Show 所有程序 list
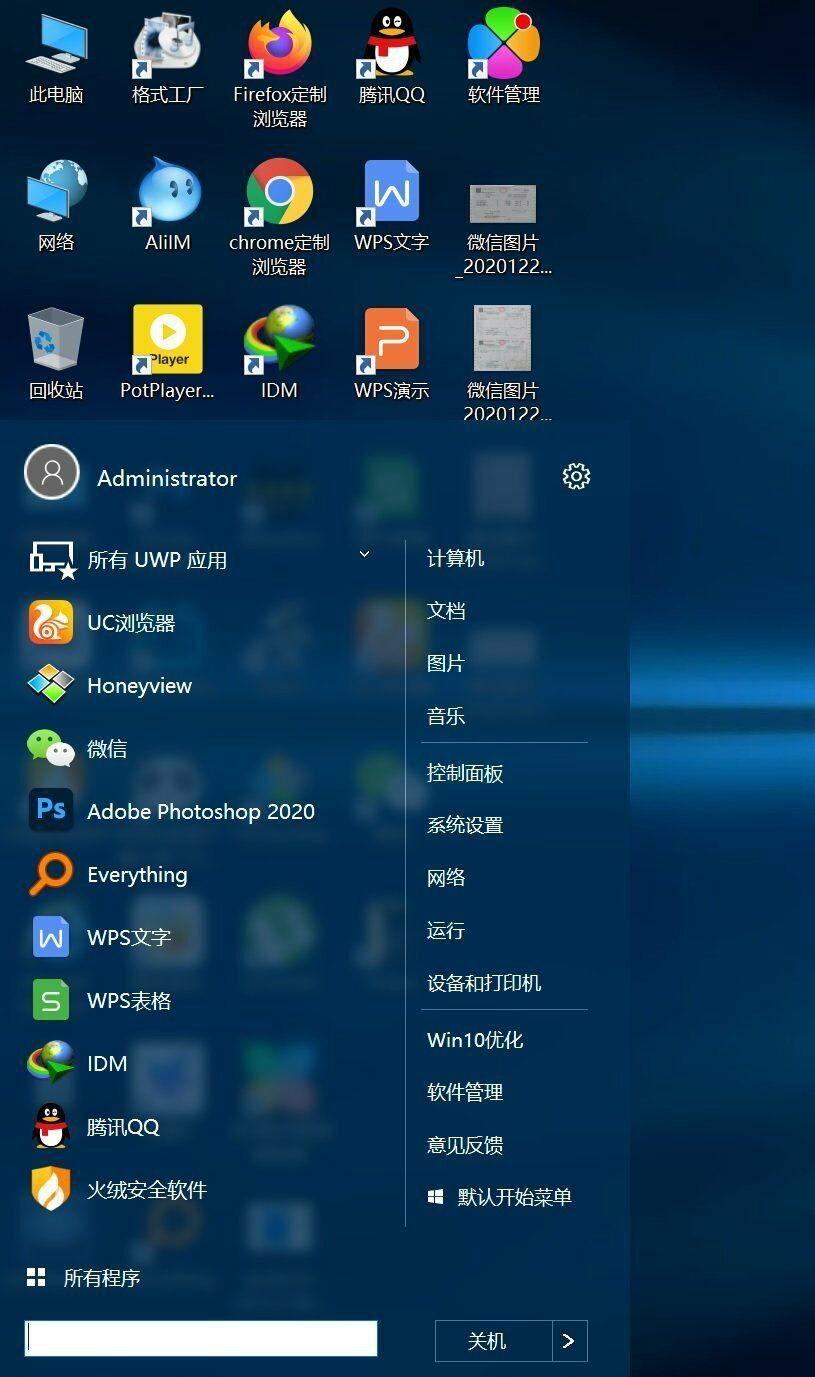 click(x=84, y=1278)
